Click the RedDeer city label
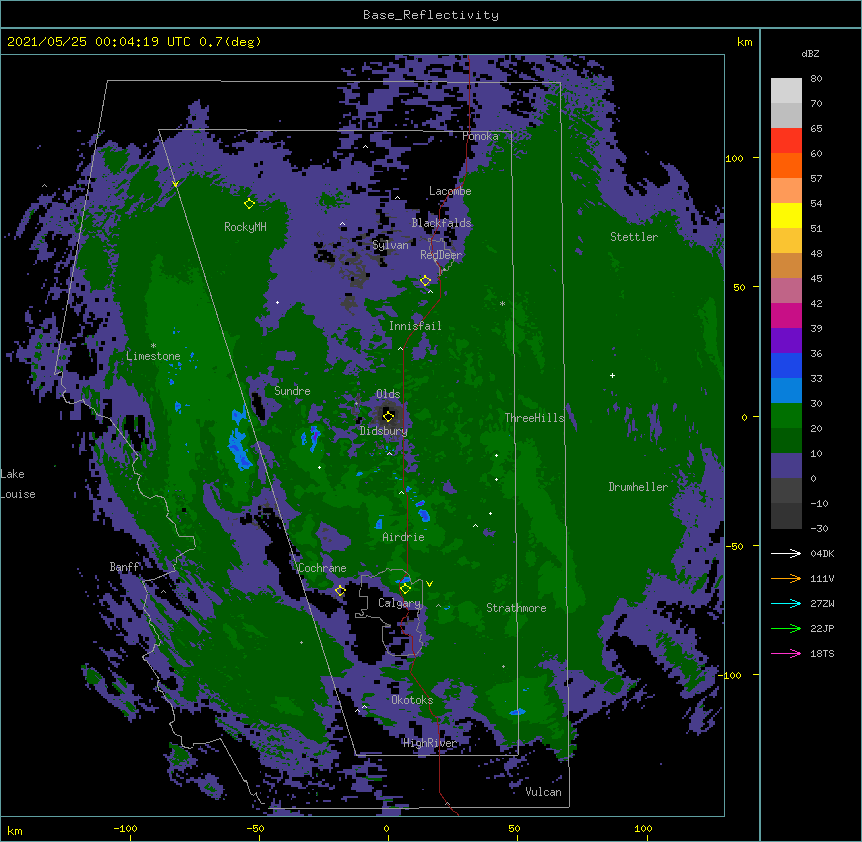This screenshot has height=842, width=862. (441, 255)
